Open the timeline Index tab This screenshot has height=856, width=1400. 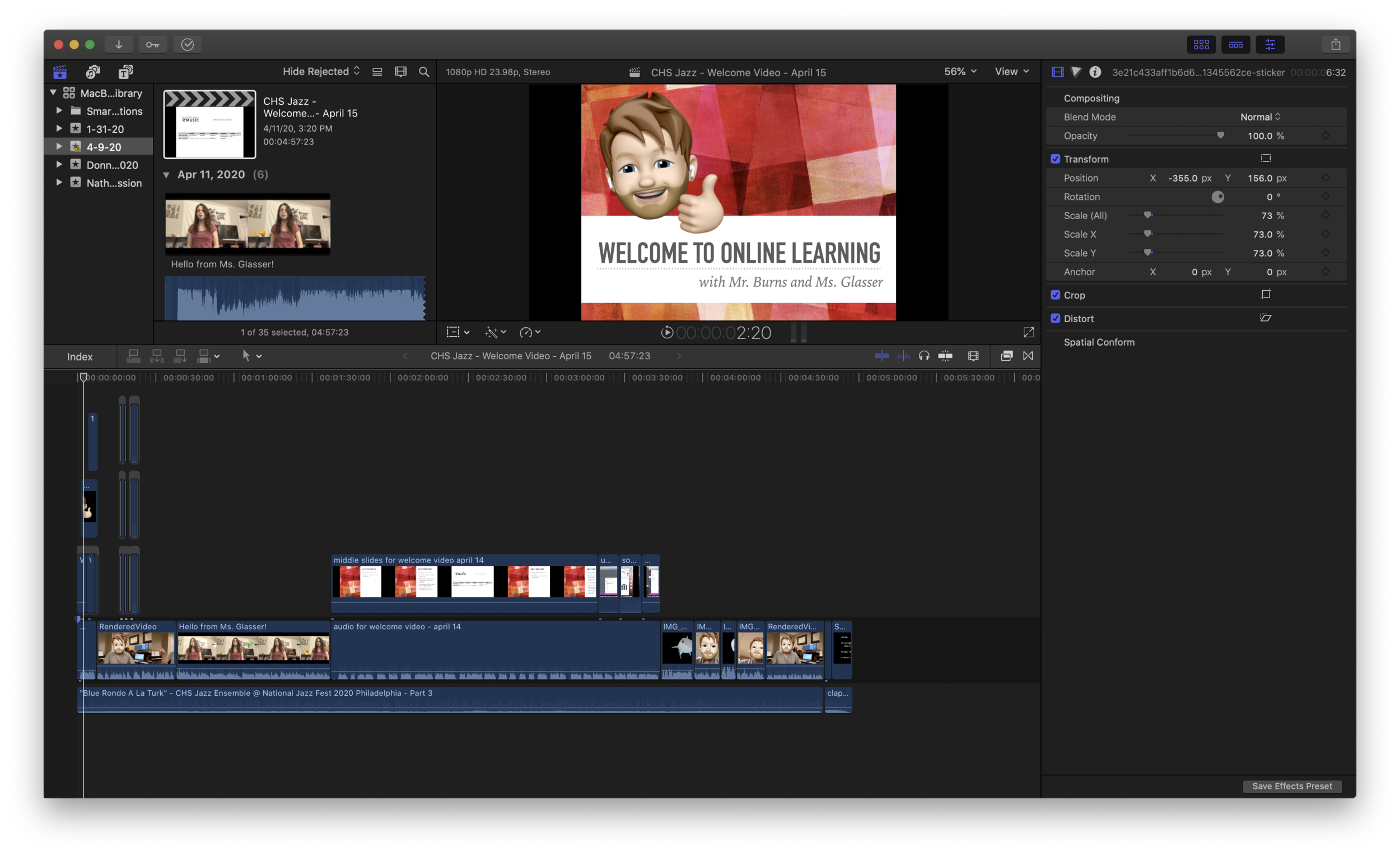pyautogui.click(x=80, y=356)
